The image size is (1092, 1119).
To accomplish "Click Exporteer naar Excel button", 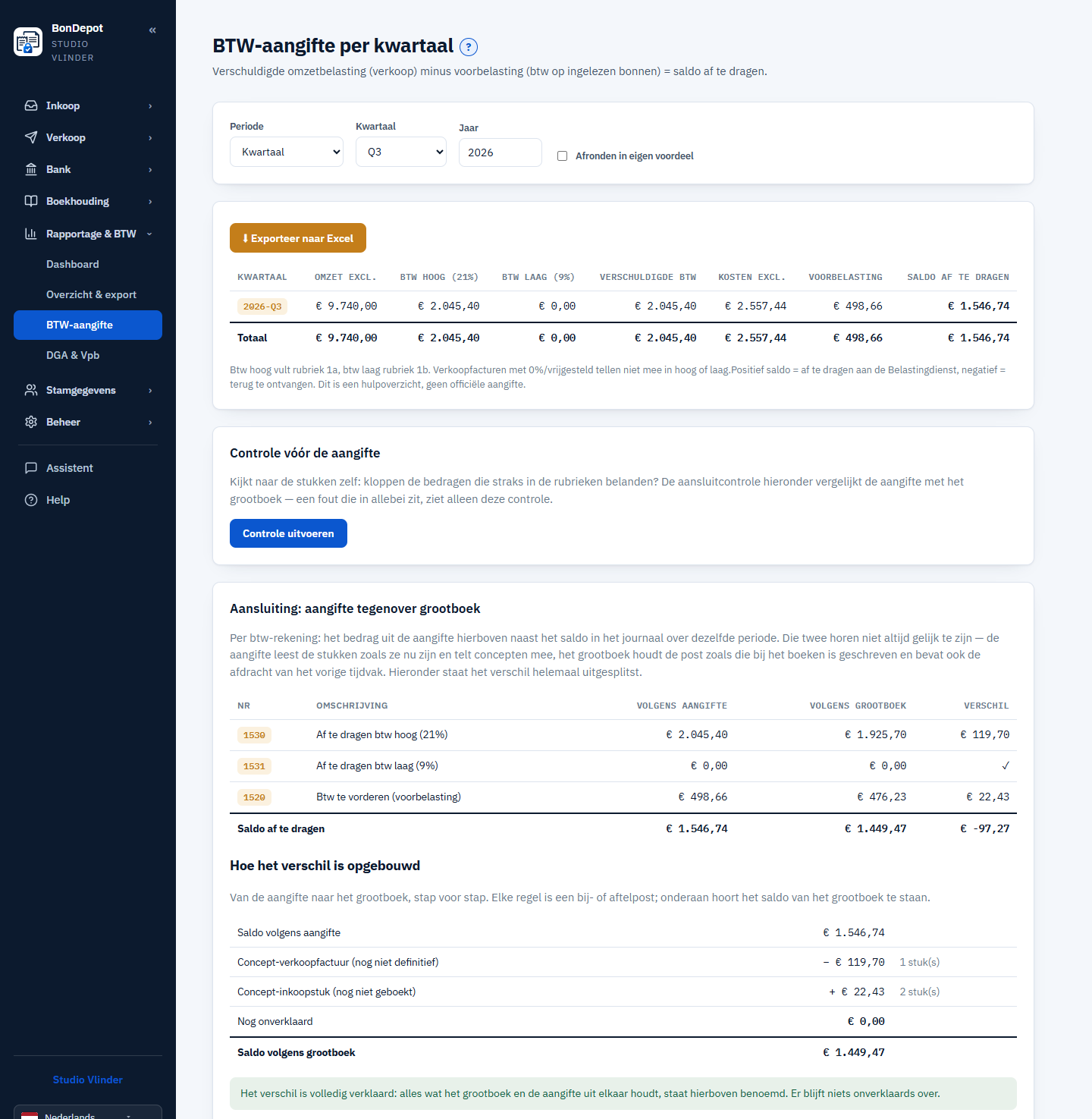I will [298, 238].
